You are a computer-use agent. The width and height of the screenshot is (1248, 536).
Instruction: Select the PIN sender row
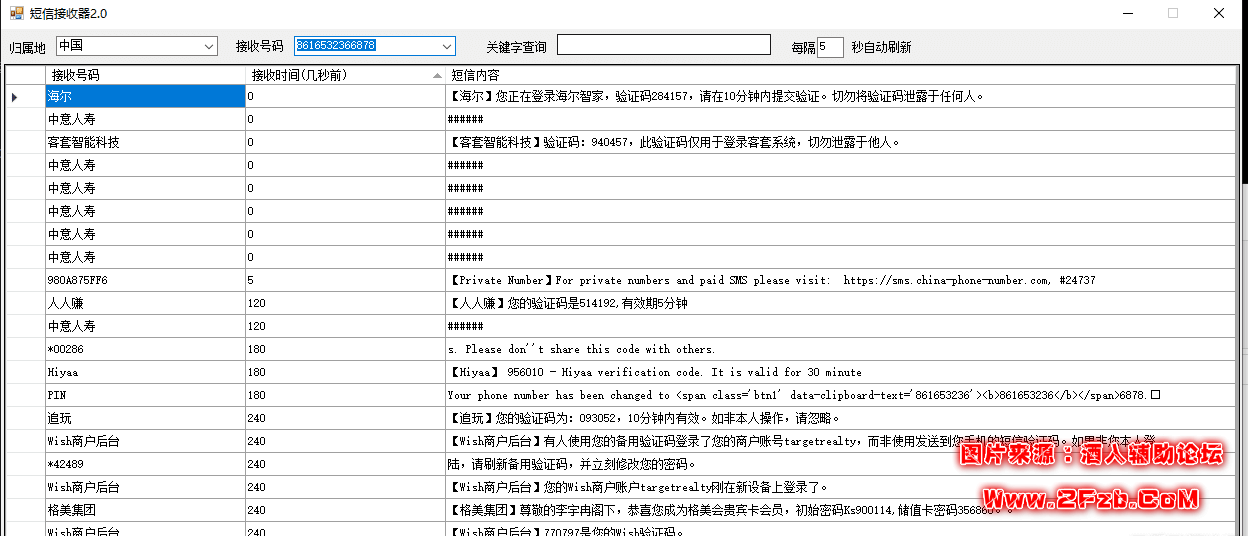[145, 395]
